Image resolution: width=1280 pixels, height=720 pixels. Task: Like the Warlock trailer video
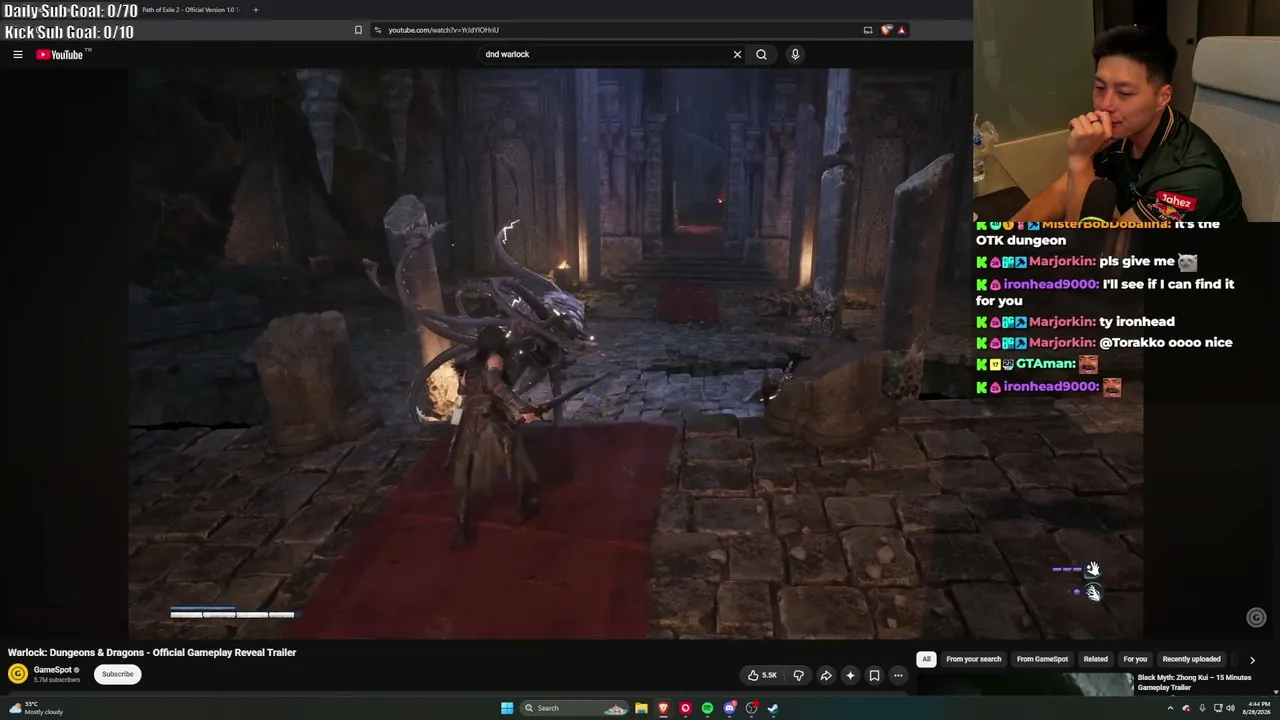coord(762,675)
